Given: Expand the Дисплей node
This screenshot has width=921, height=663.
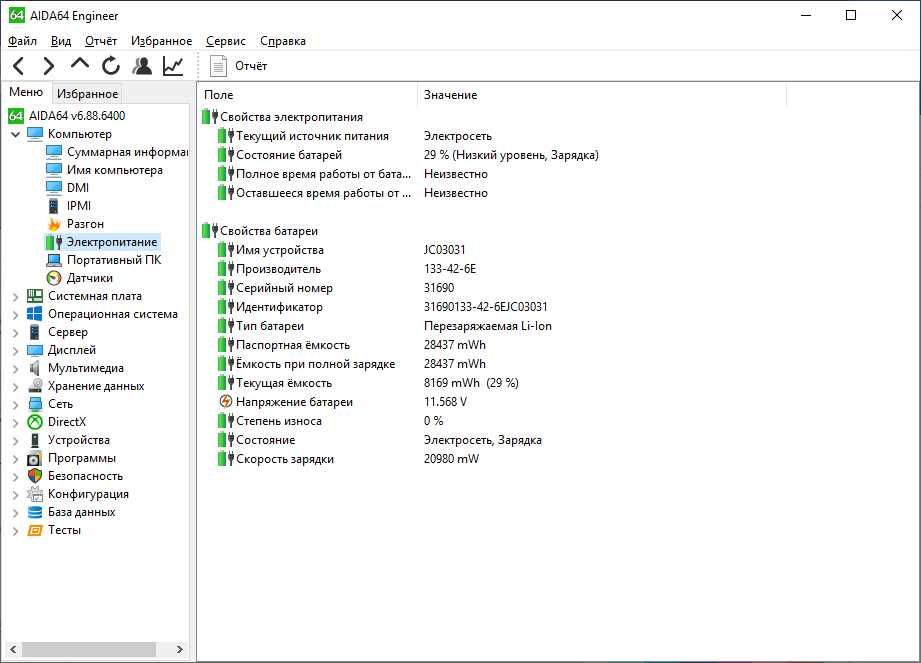Looking at the screenshot, I should pyautogui.click(x=15, y=351).
